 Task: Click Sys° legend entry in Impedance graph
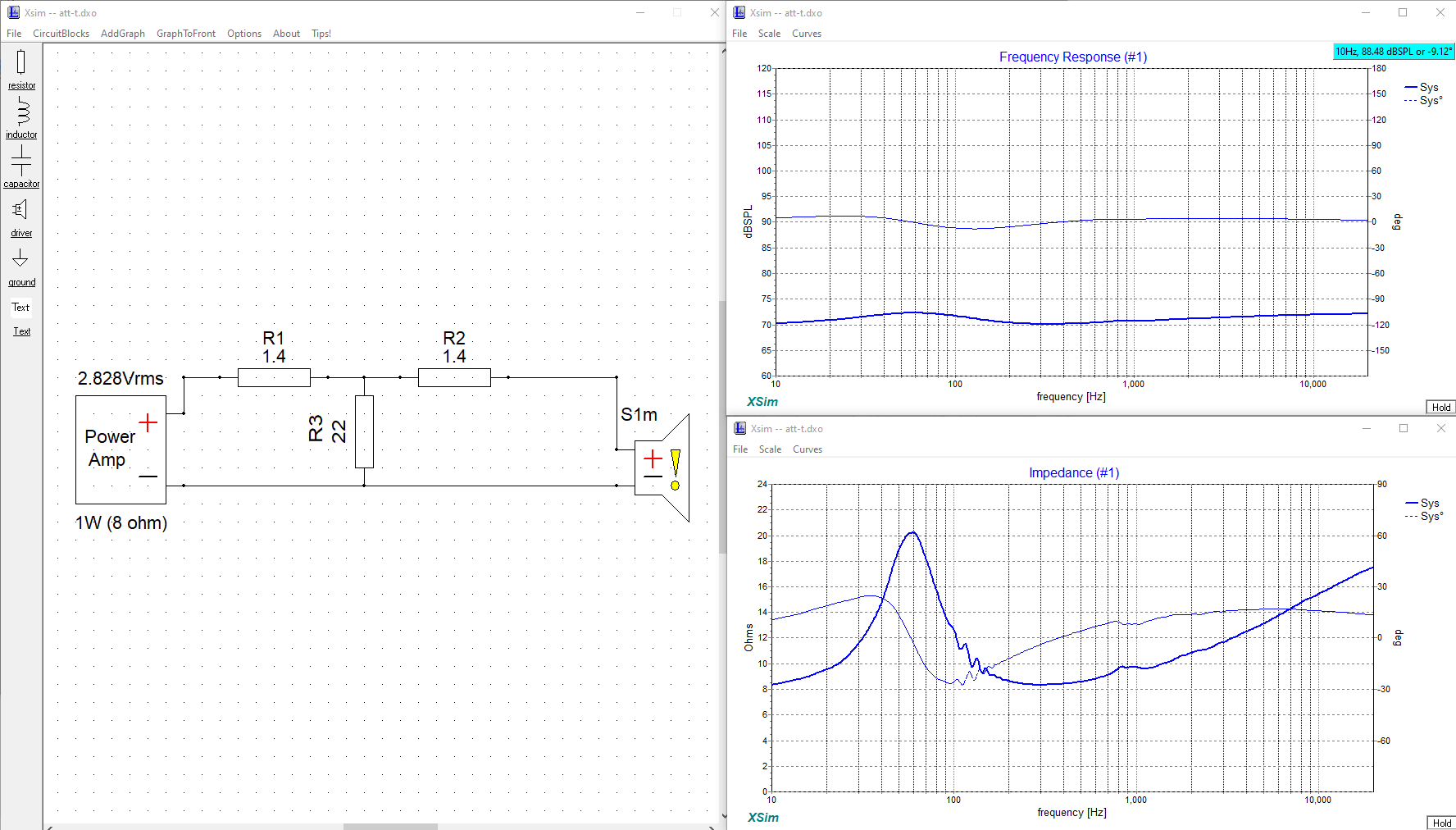pos(1424,516)
